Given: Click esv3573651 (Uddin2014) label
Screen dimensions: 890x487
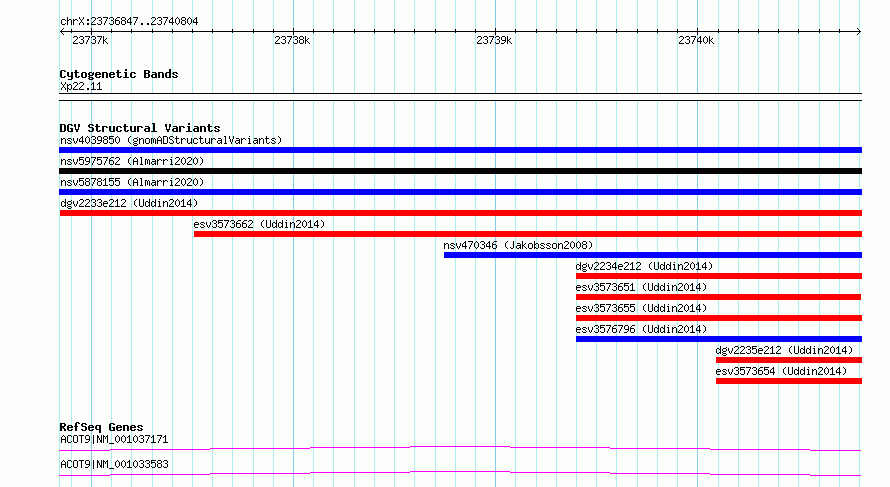Looking at the screenshot, I should click(641, 287).
